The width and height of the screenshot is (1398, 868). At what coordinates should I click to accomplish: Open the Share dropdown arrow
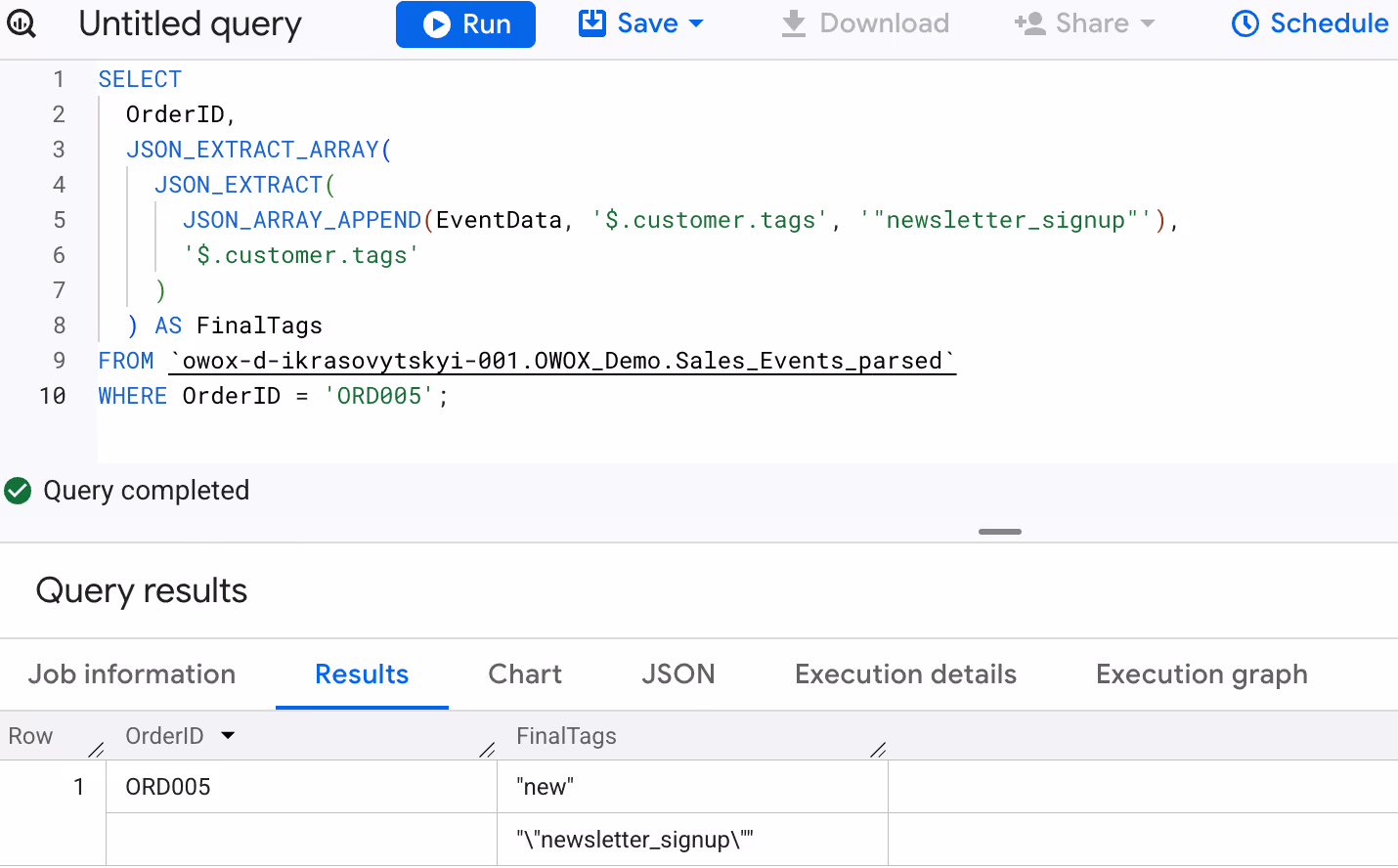click(1148, 23)
